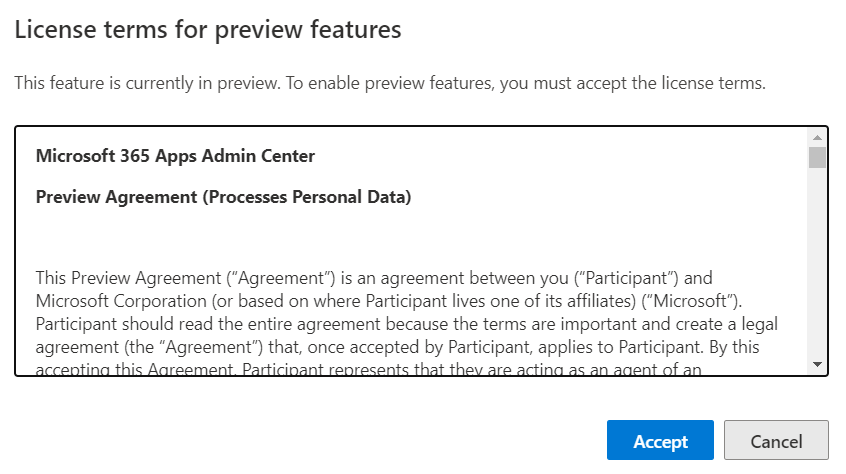Click the license text scrollbar thumb
The image size is (846, 474).
(x=817, y=157)
